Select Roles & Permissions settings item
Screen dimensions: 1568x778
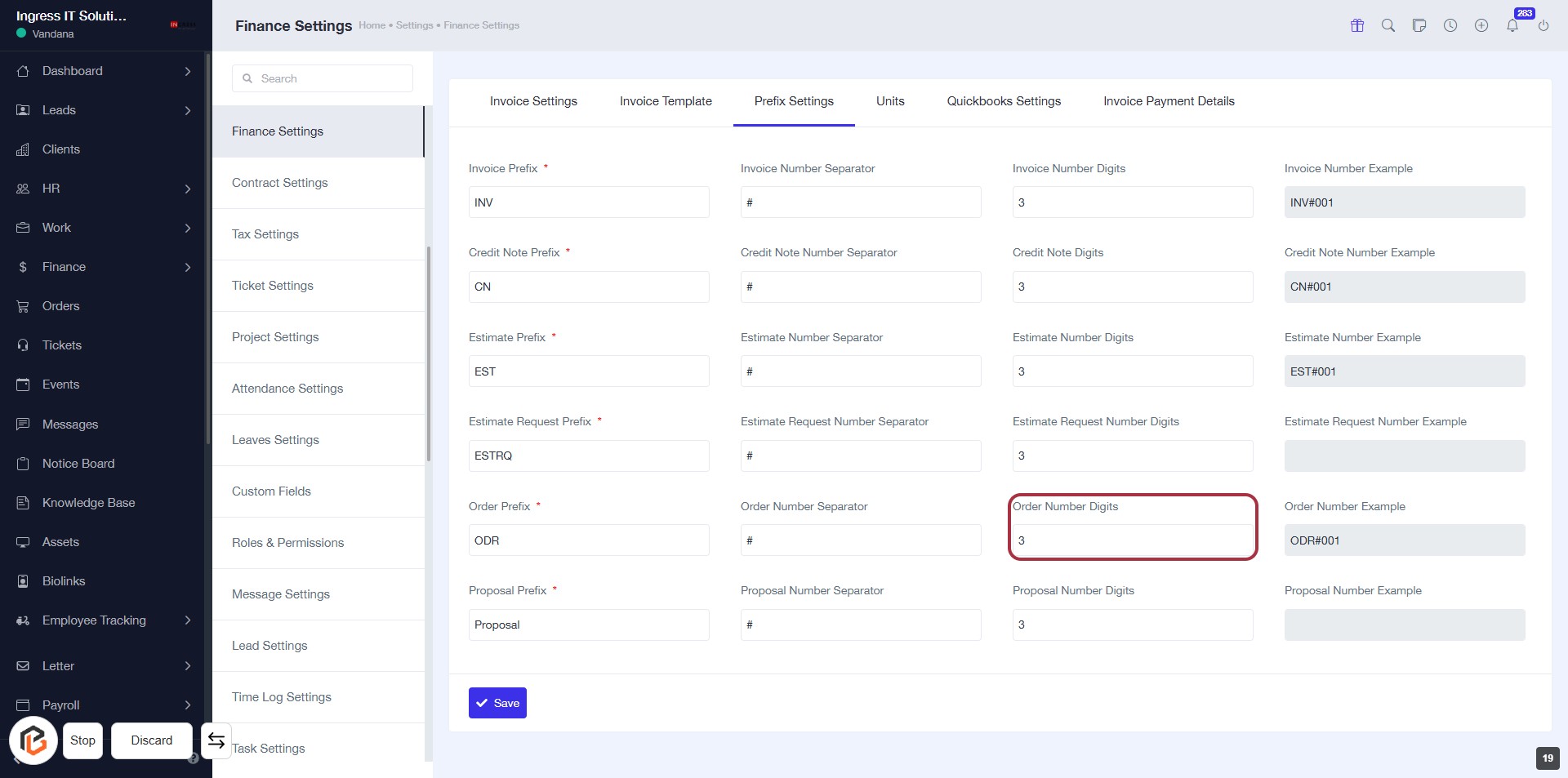(x=287, y=543)
